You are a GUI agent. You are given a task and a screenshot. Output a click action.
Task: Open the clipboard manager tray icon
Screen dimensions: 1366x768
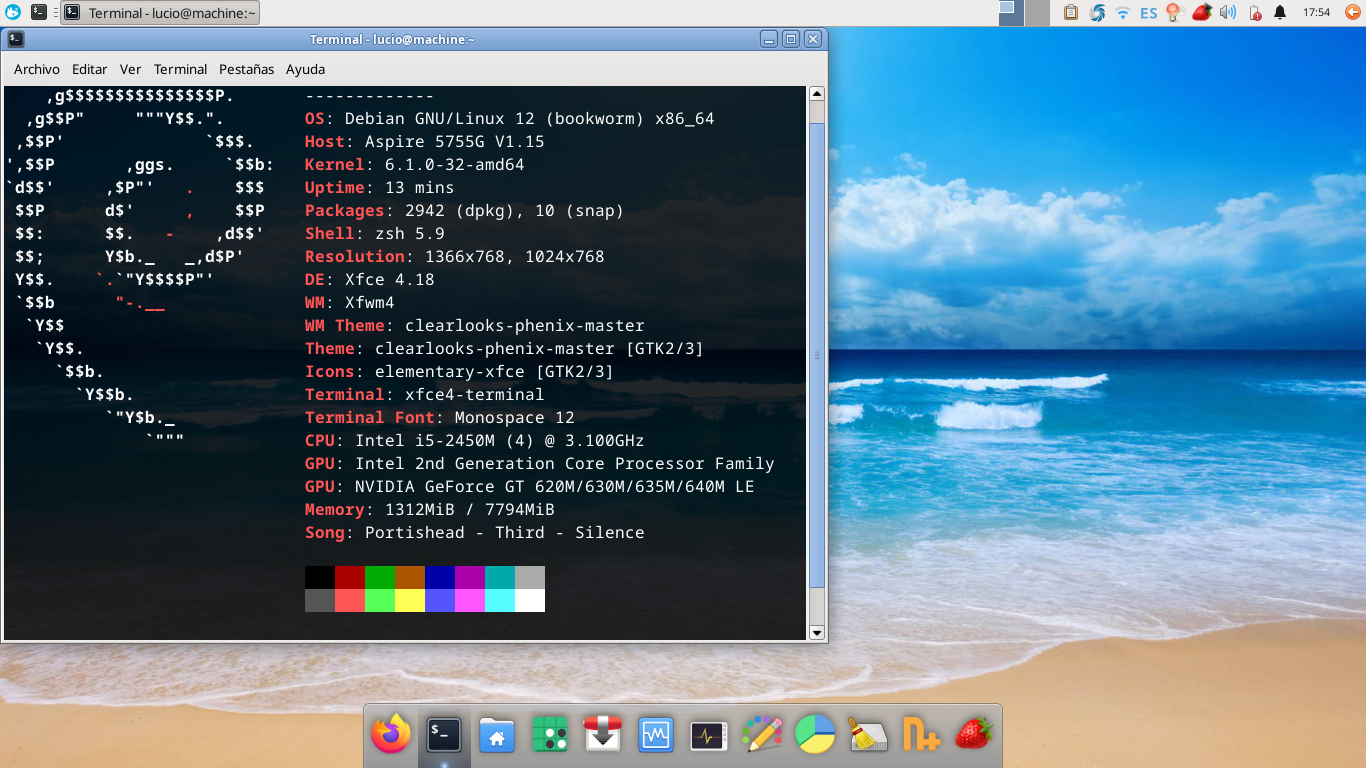tap(1071, 13)
